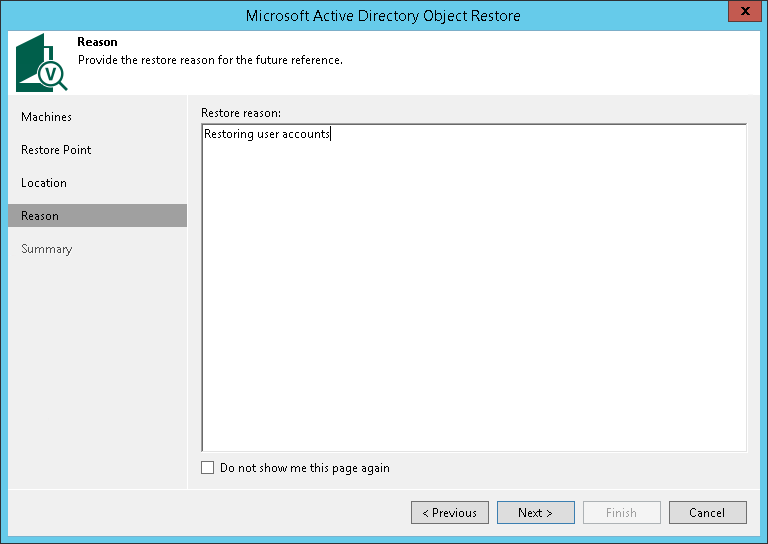The height and width of the screenshot is (544, 768).
Task: Go to the Machines step
Action: click(x=46, y=117)
